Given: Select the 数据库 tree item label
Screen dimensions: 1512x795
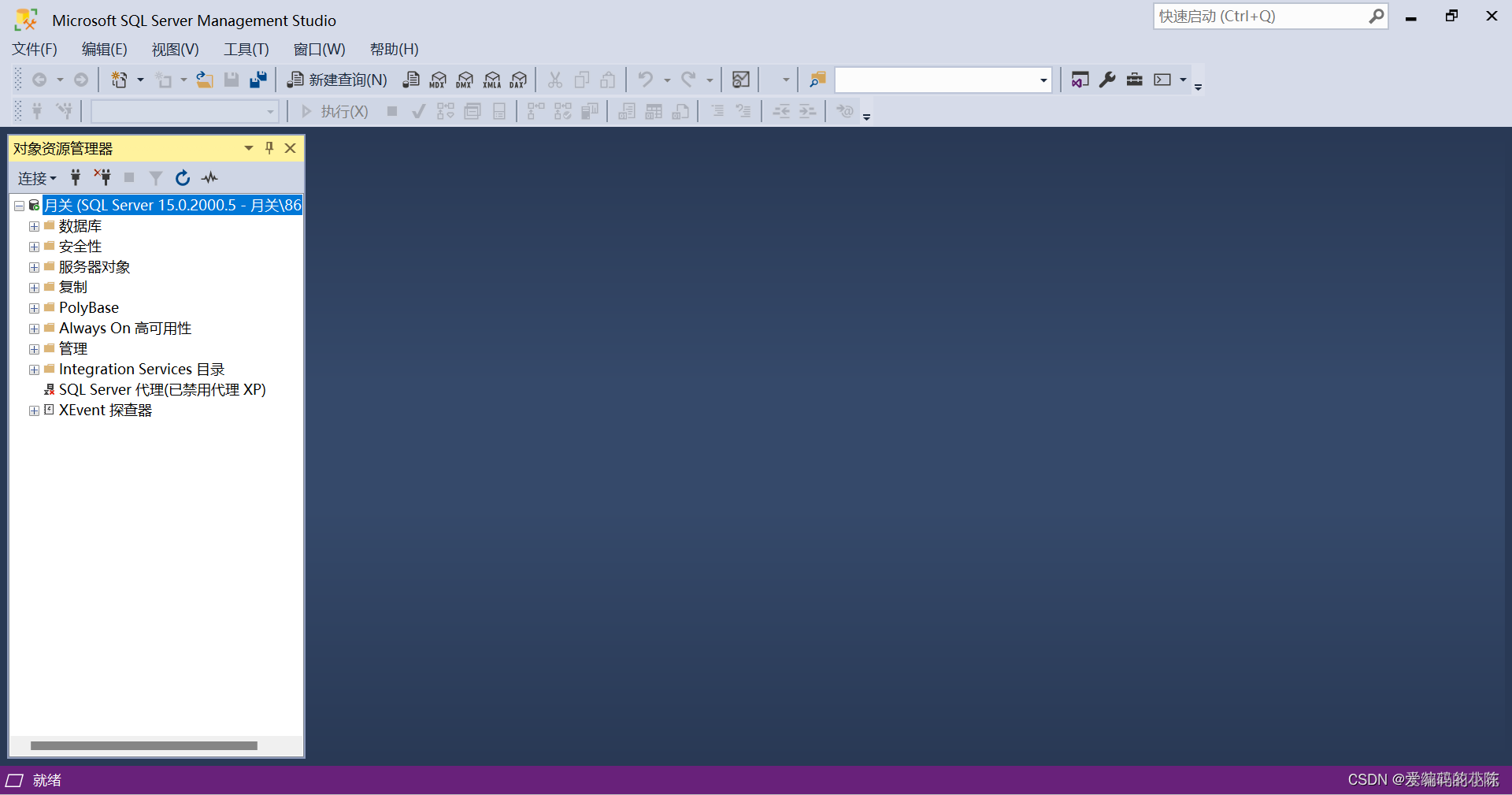Looking at the screenshot, I should pos(80,226).
